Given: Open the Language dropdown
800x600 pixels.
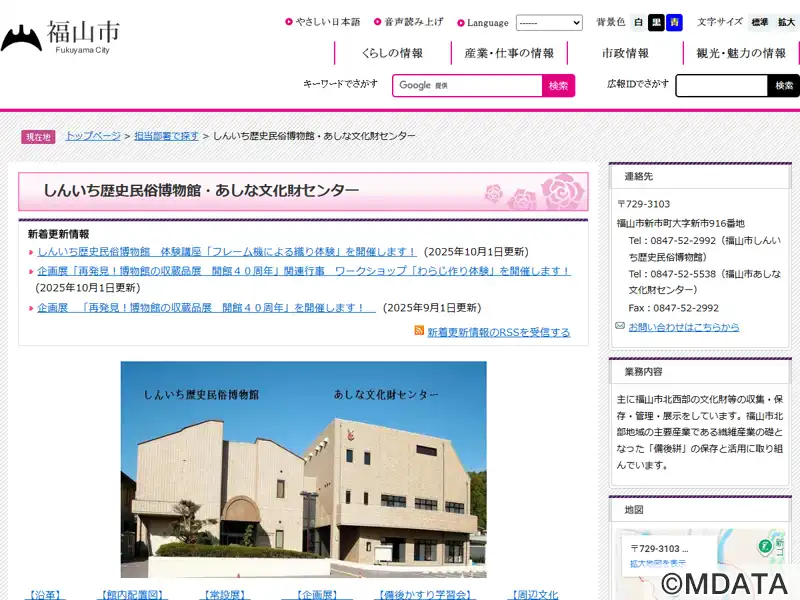Looking at the screenshot, I should pyautogui.click(x=549, y=23).
